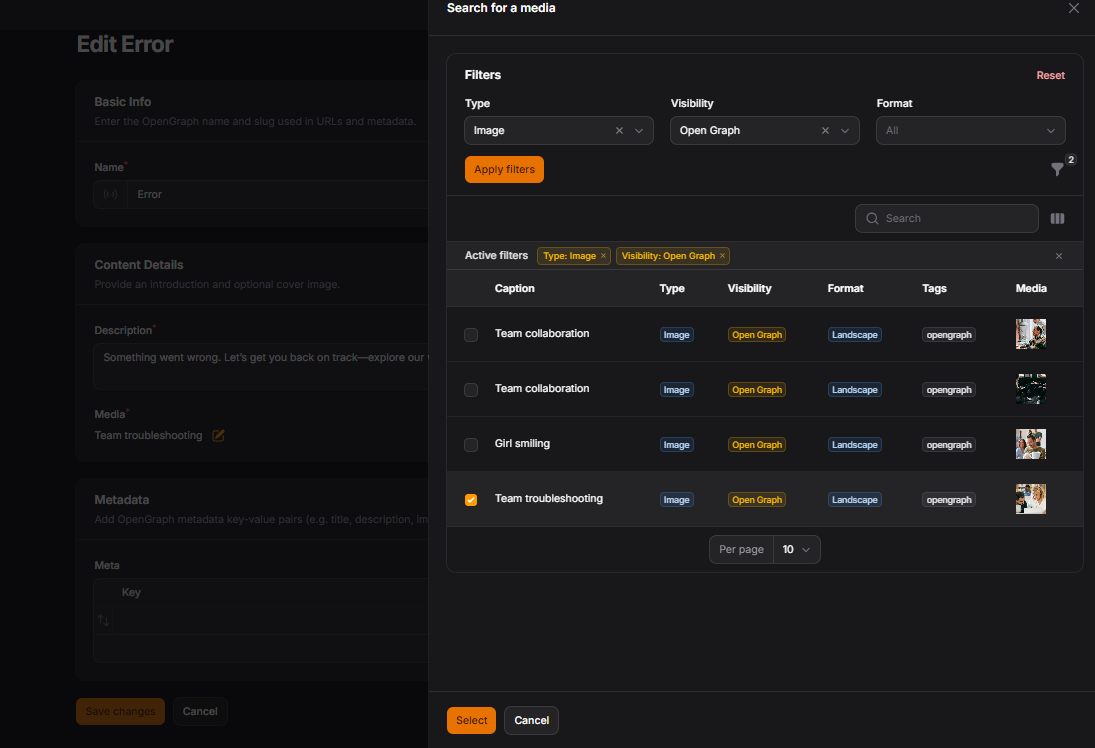
Task: Click Cancel in the media search panel
Action: (531, 720)
